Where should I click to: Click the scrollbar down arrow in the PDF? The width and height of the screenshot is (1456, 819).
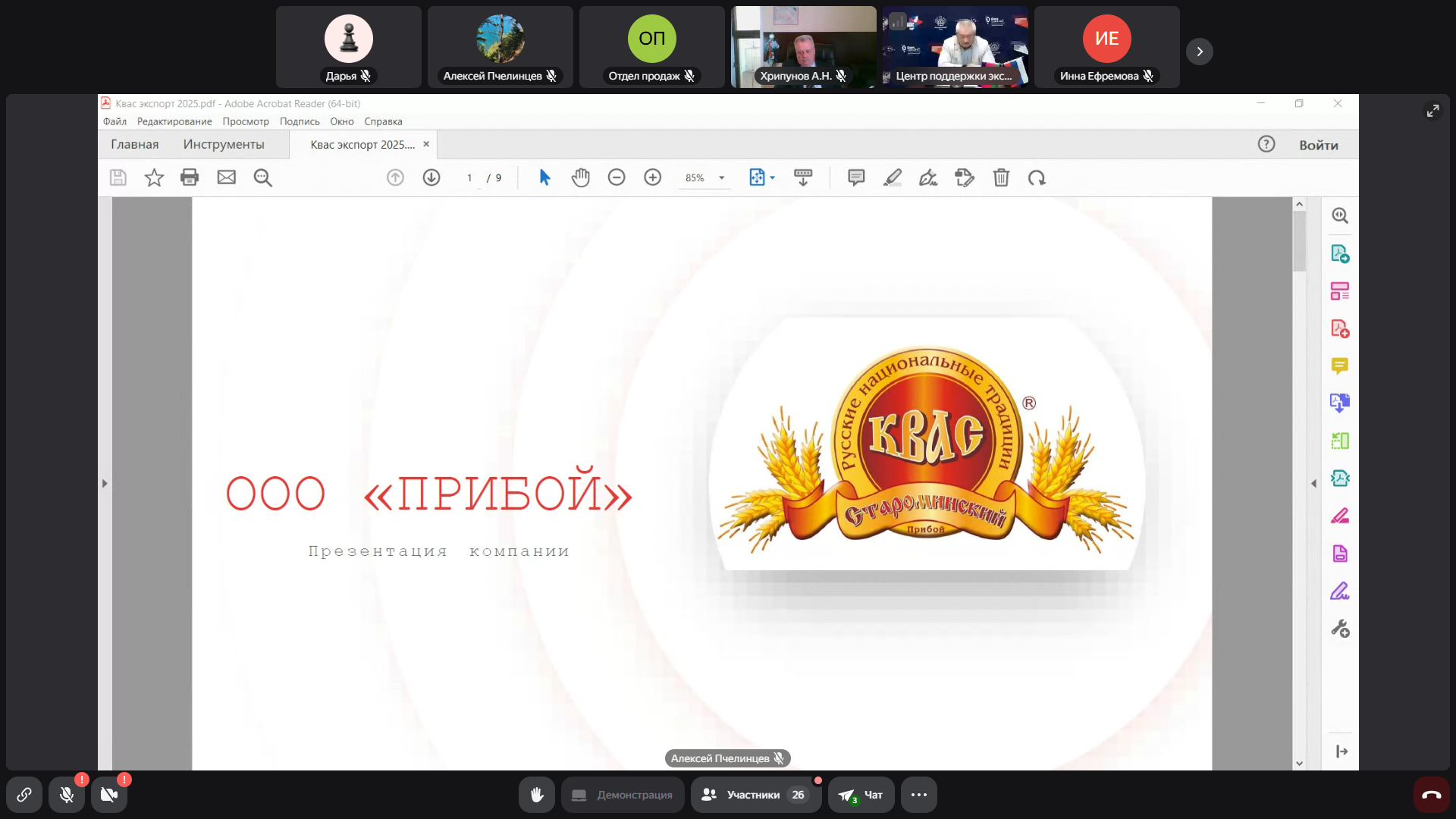1299,764
